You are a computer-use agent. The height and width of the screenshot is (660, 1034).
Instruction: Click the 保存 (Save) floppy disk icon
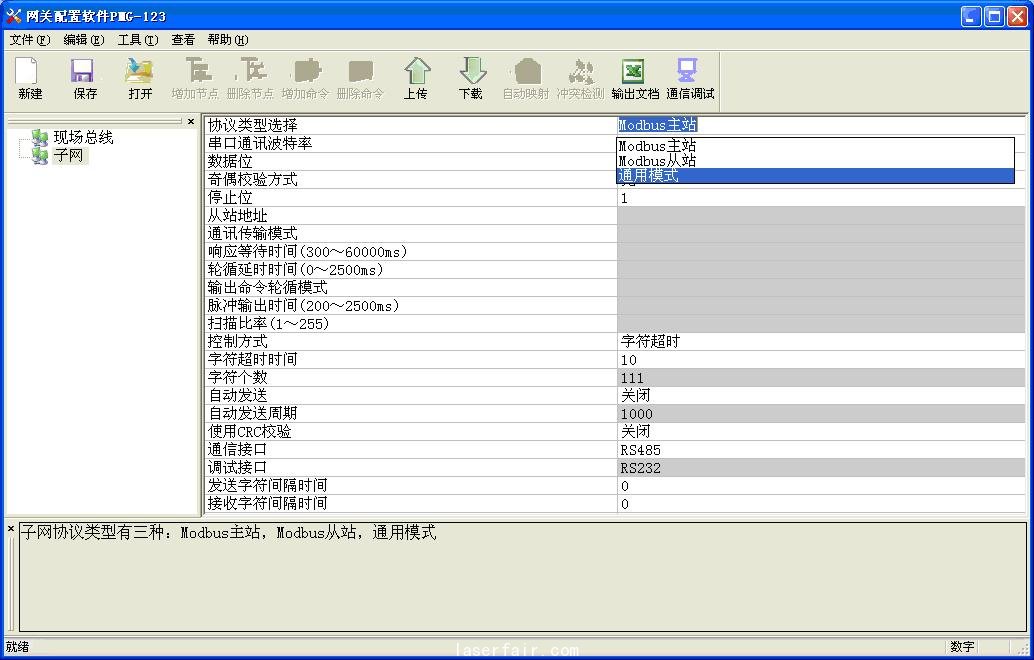pyautogui.click(x=85, y=72)
